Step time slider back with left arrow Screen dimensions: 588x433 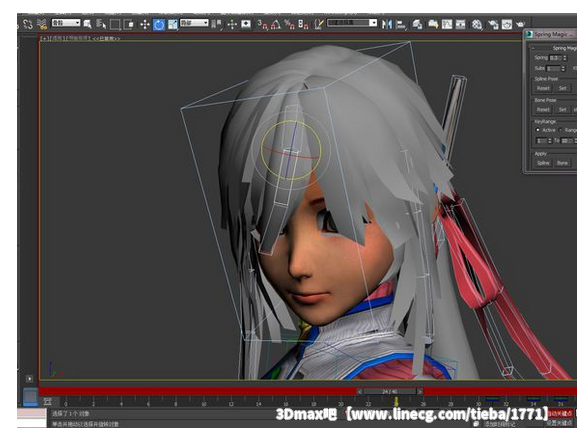point(359,391)
